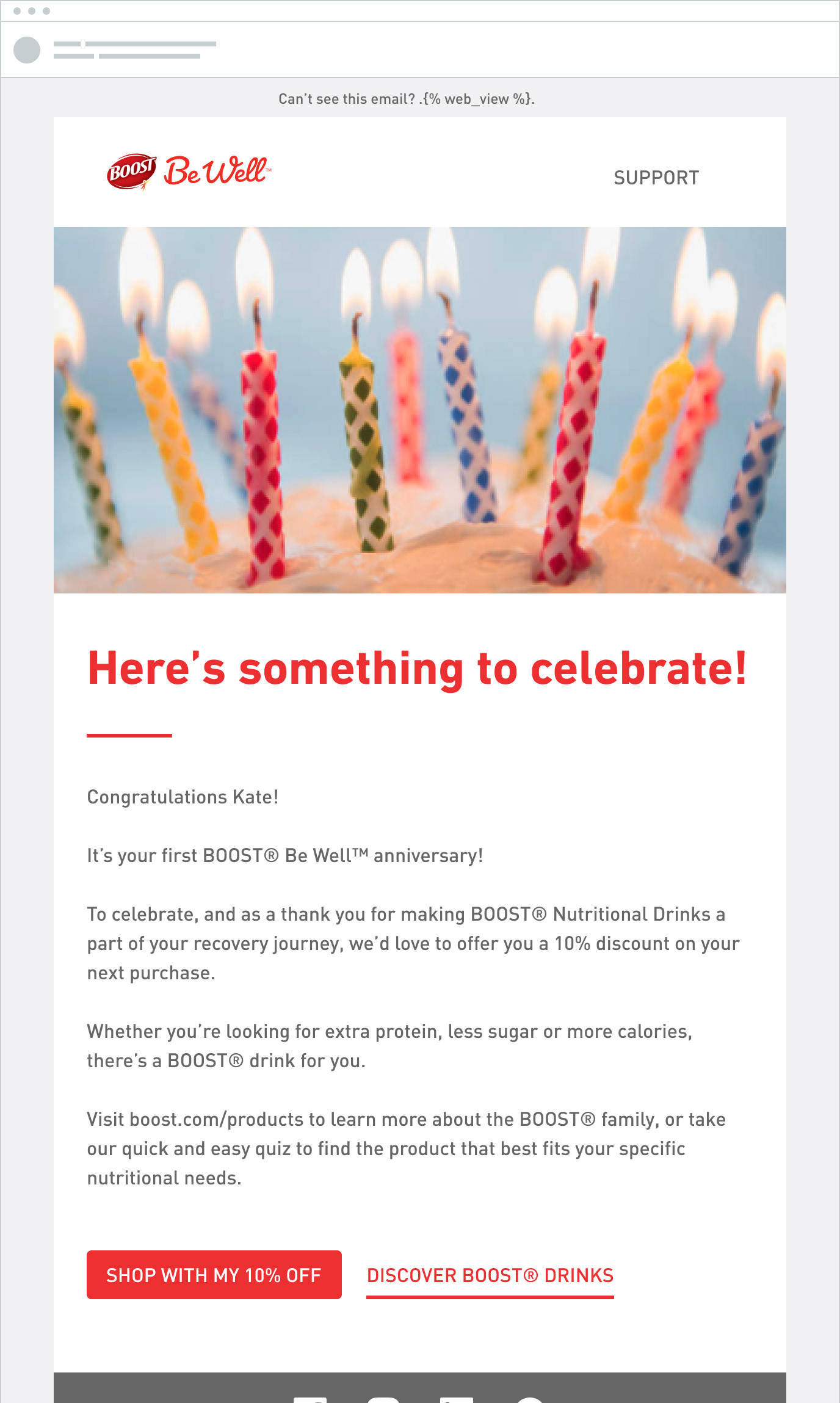Screen dimensions: 840x1403
Task: Select the circular social icon in the footer
Action: (529, 1399)
